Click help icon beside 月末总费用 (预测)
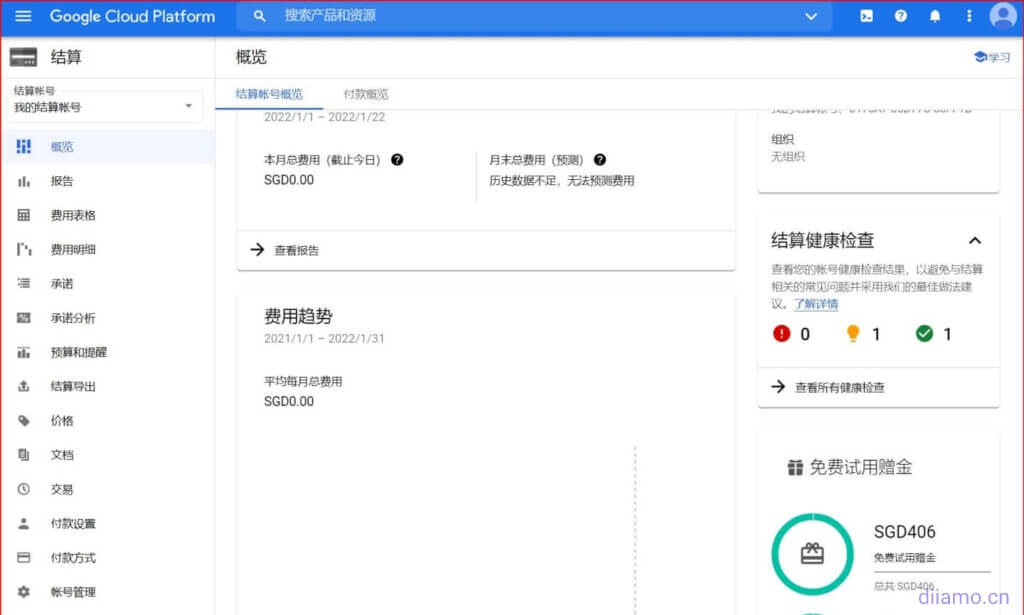Image resolution: width=1024 pixels, height=615 pixels. 599,160
